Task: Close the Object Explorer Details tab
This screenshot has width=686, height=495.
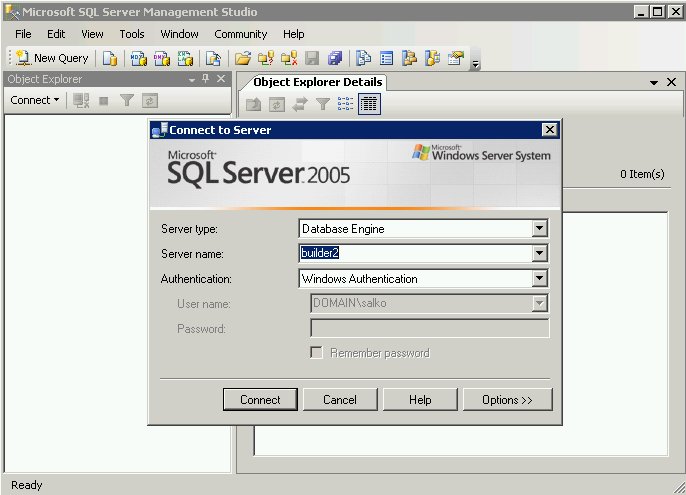Action: (672, 82)
